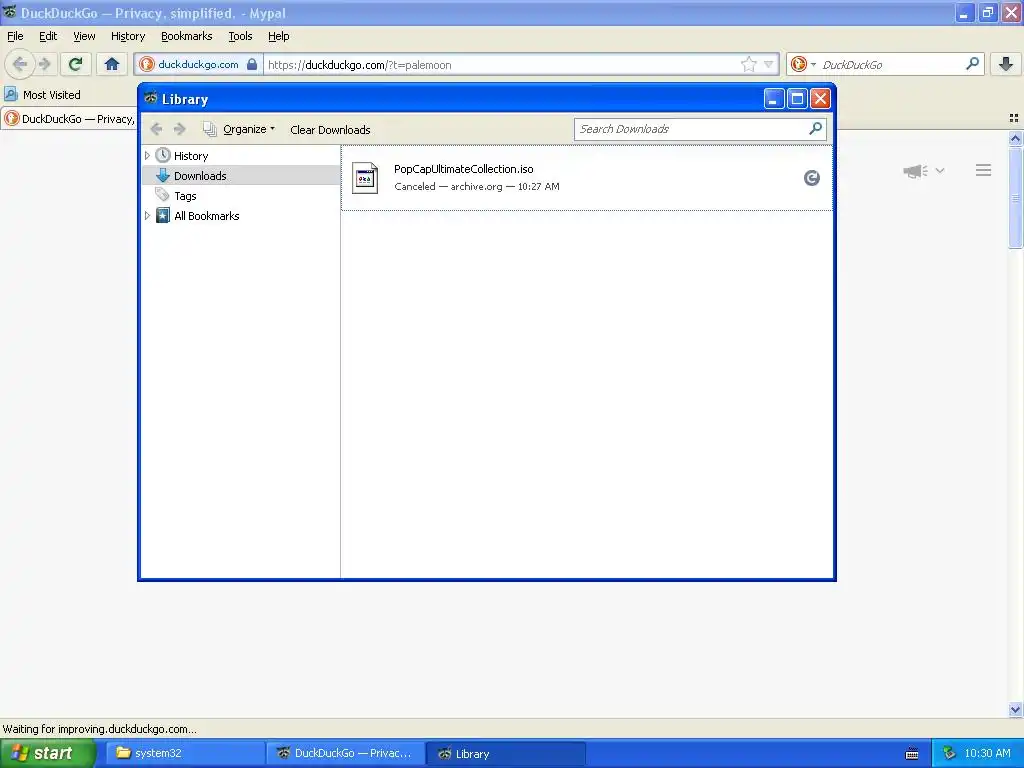Screen dimensions: 1024x768
Task: Click the page scrollbar up arrow
Action: (x=1015, y=138)
